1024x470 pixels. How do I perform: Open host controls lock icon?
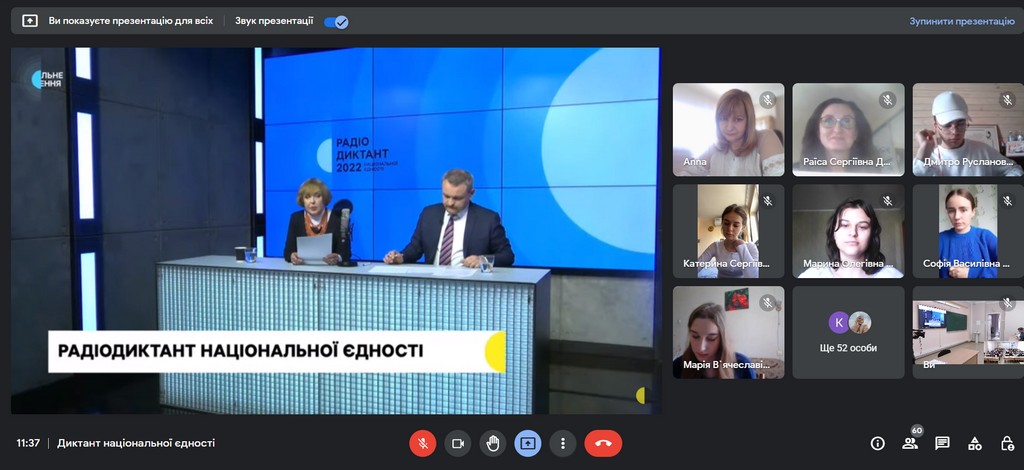coord(1007,443)
